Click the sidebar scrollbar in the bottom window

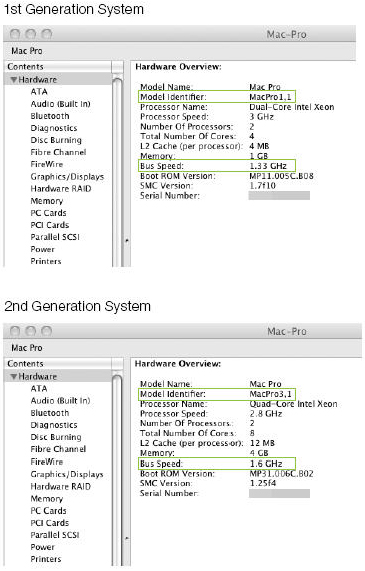coord(117,470)
